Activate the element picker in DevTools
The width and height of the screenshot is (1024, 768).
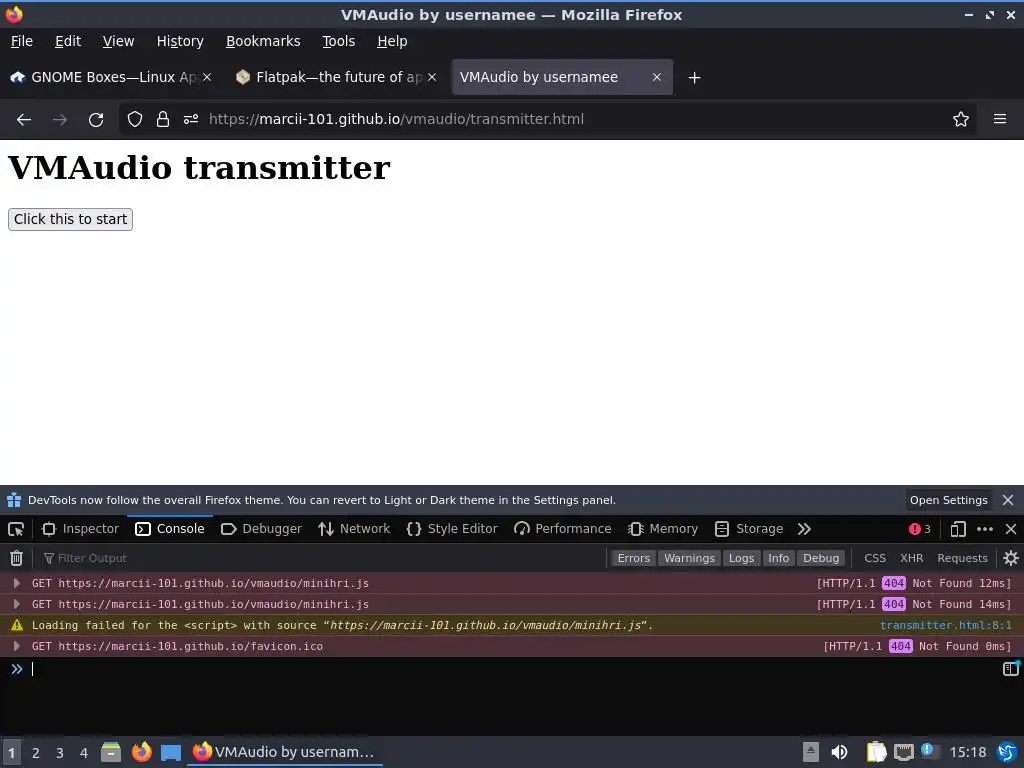point(16,529)
